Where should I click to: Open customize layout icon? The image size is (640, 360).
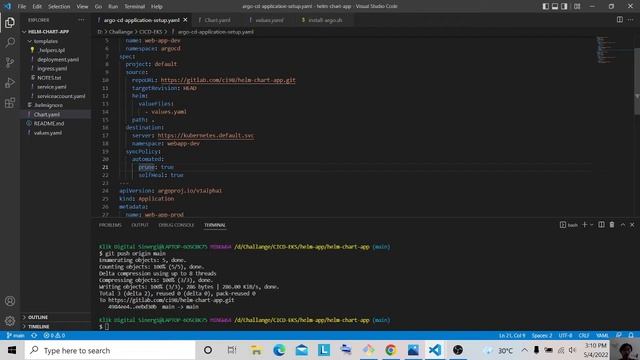click(577, 6)
